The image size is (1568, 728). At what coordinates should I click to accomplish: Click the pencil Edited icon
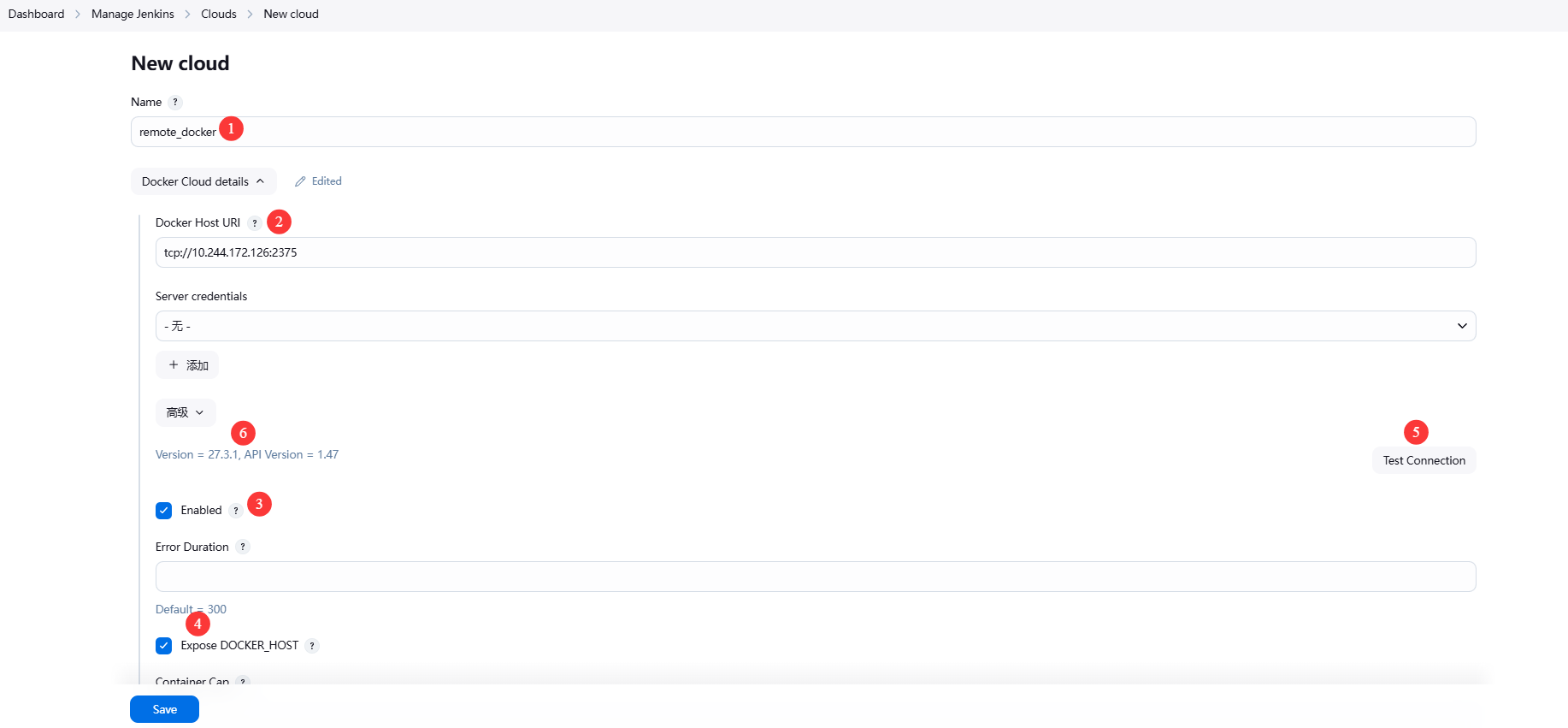(300, 181)
